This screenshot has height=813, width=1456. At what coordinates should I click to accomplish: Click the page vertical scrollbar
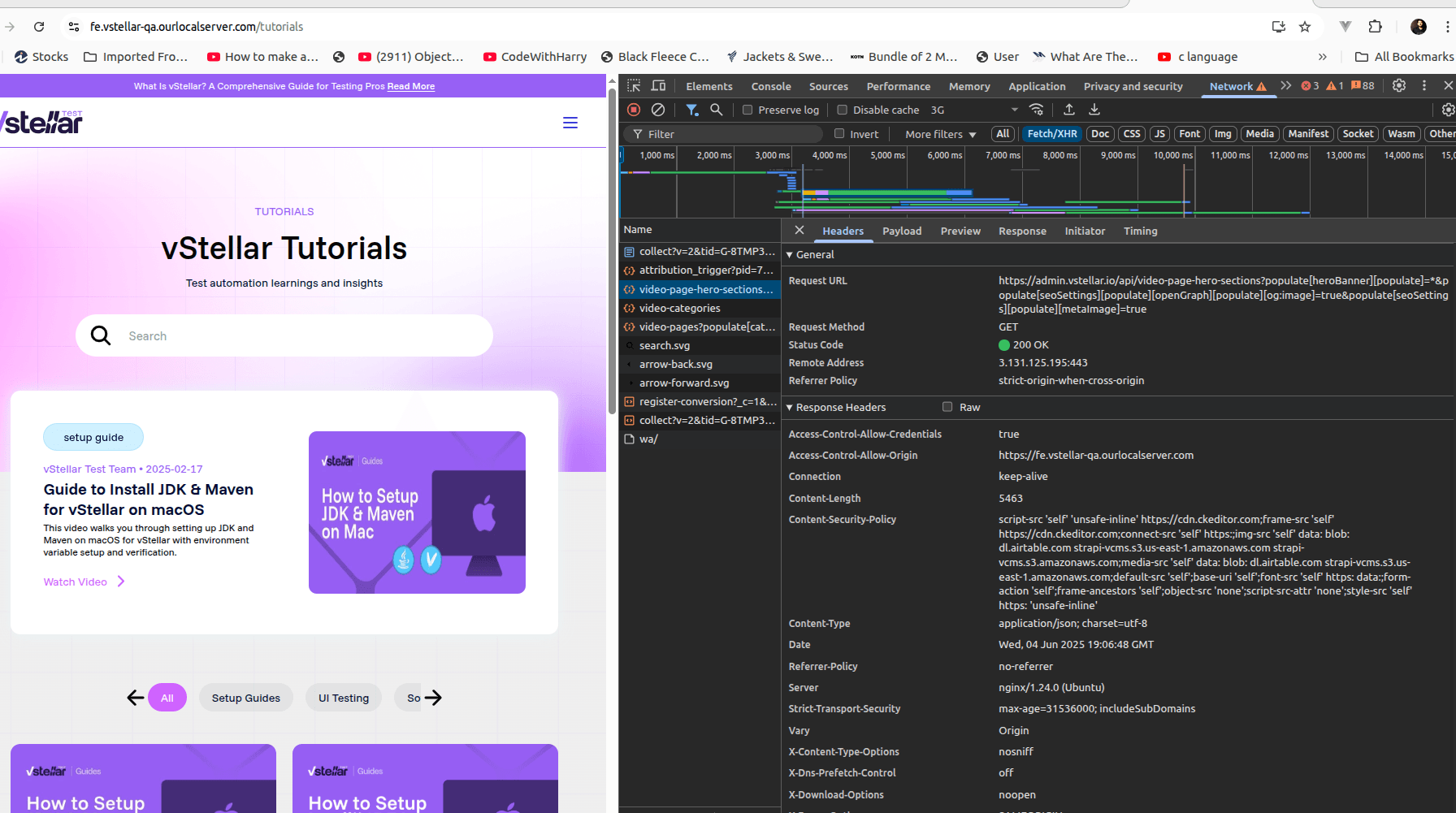tap(613, 252)
